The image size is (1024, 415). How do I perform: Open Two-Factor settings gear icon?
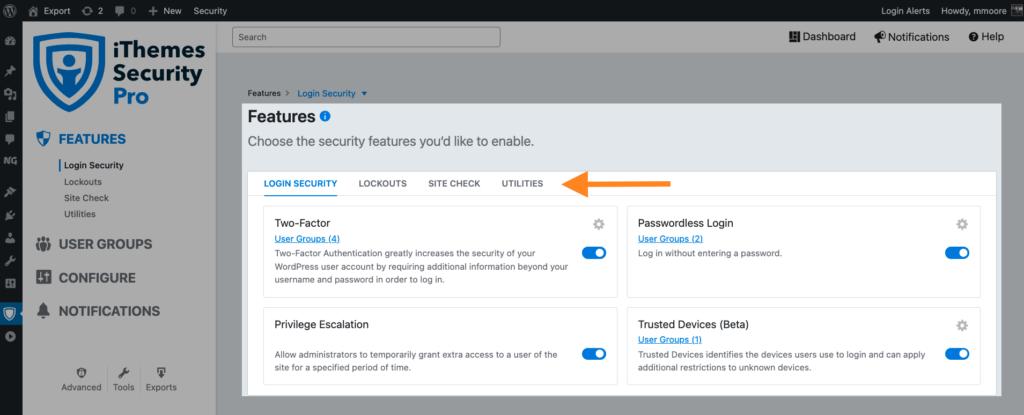(x=598, y=224)
